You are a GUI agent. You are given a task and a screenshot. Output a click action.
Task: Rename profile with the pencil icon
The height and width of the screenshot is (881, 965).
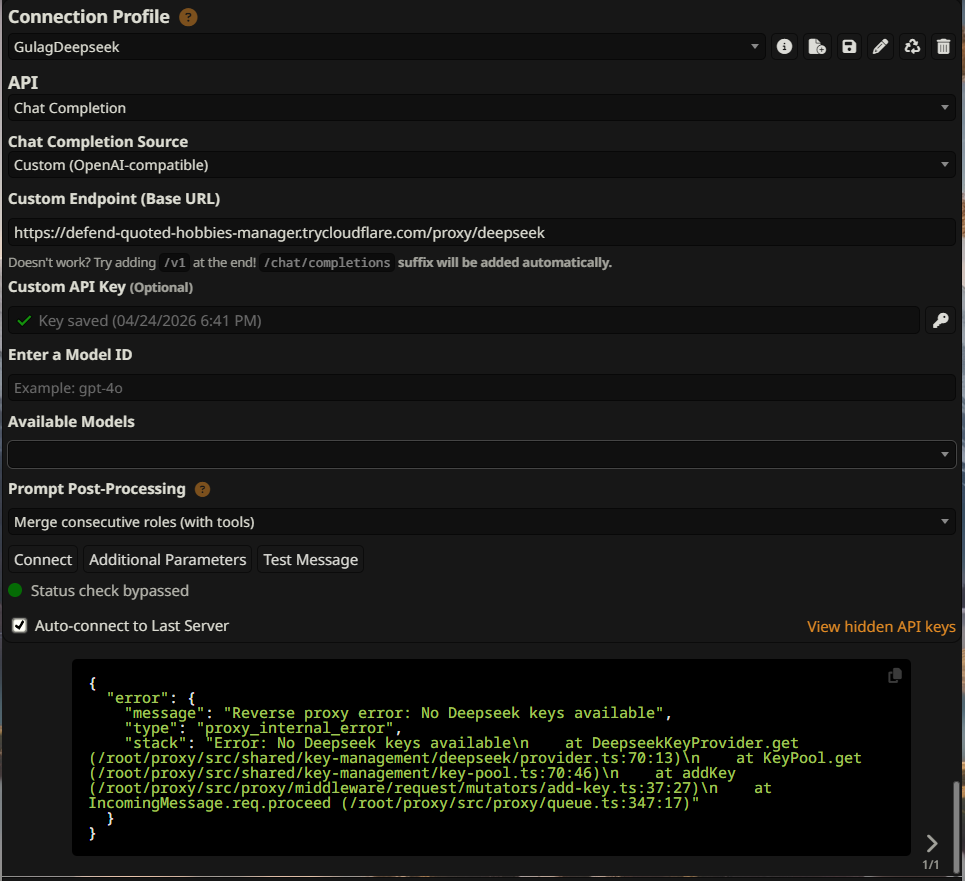(x=880, y=47)
